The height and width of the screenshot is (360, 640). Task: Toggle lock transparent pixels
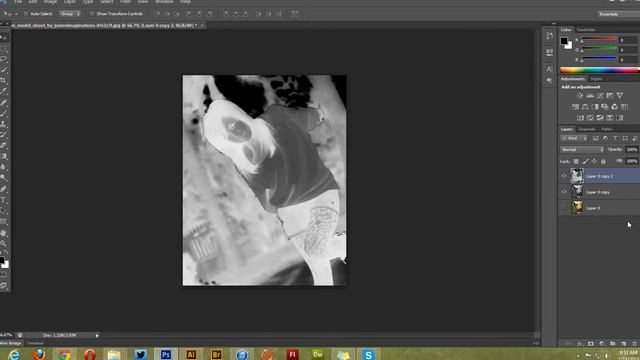tap(576, 162)
